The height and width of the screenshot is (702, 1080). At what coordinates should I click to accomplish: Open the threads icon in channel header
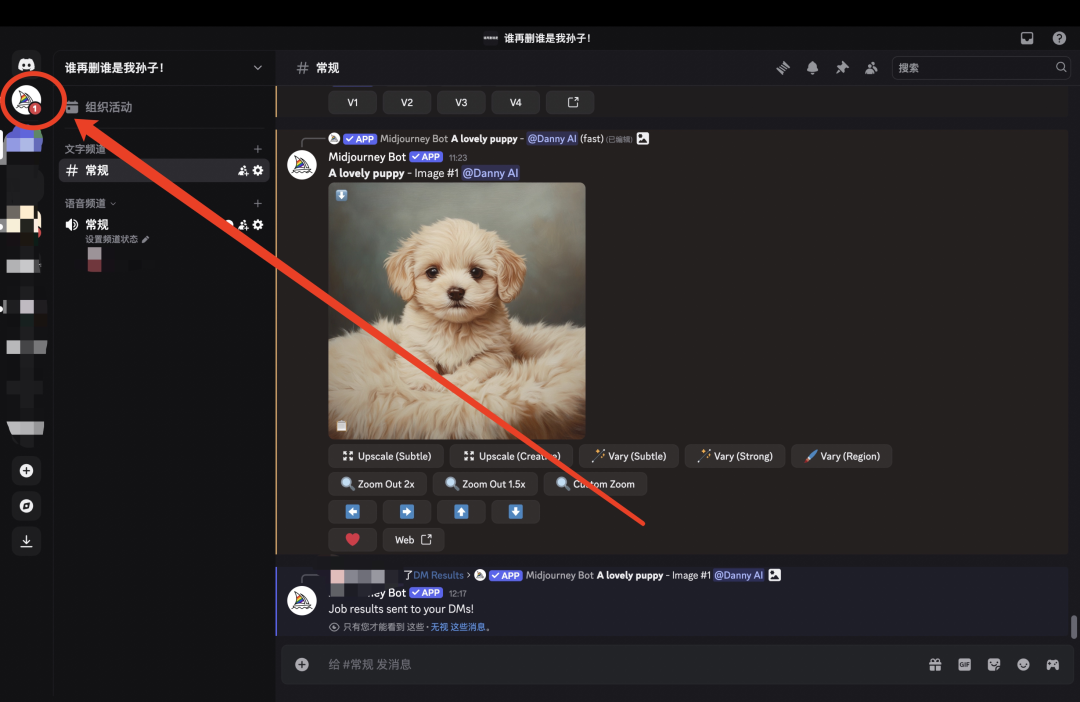click(784, 68)
